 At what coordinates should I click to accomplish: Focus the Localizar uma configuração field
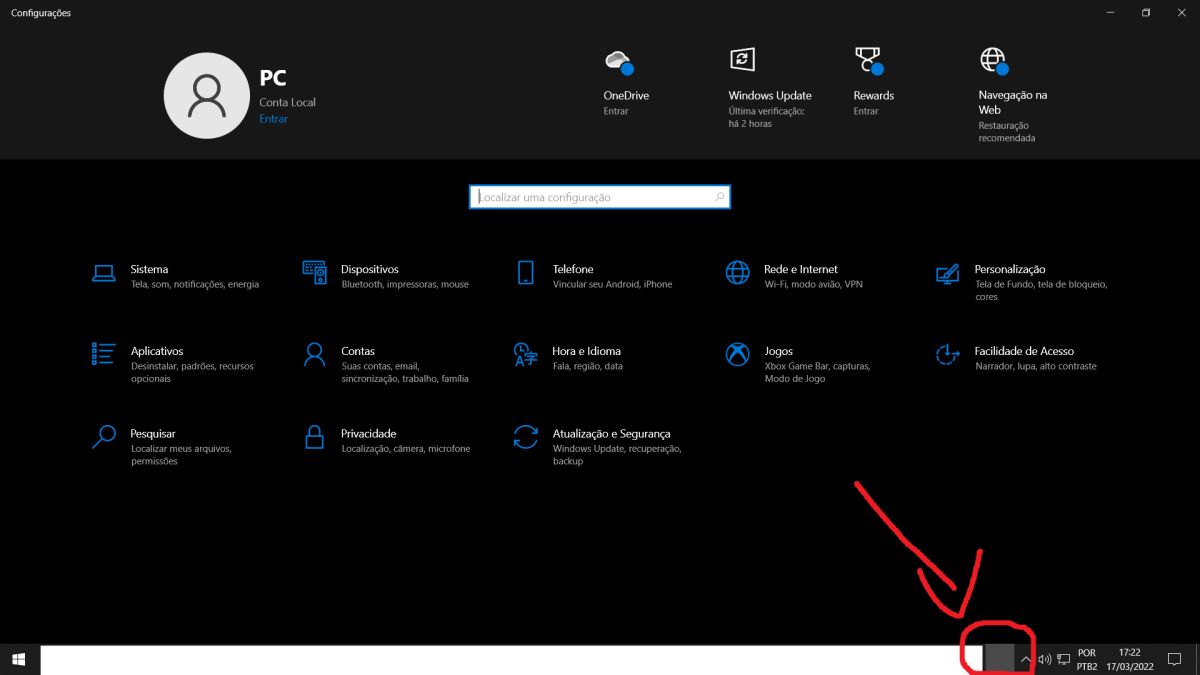(599, 198)
